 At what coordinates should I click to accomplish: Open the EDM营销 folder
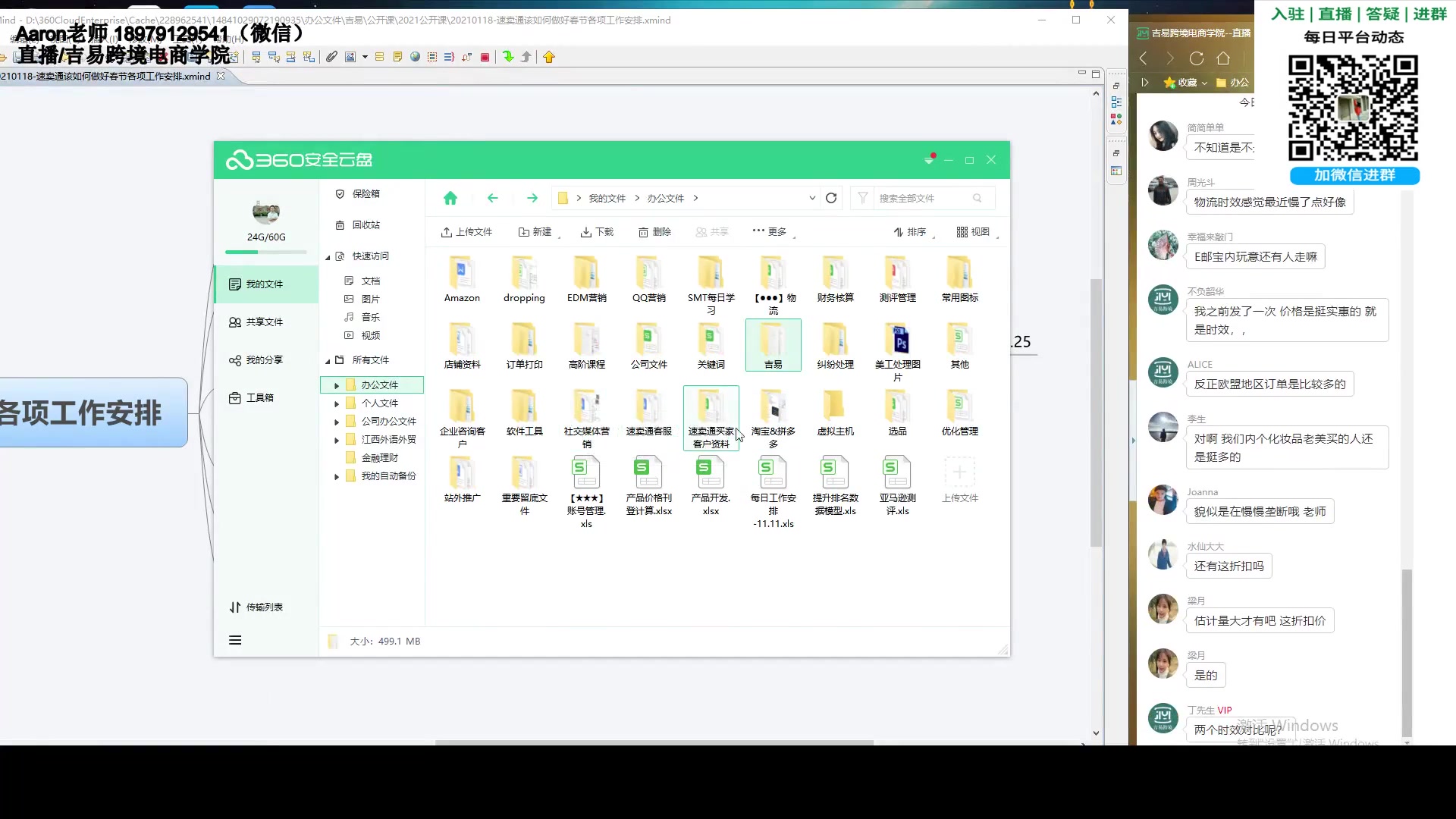(x=586, y=279)
